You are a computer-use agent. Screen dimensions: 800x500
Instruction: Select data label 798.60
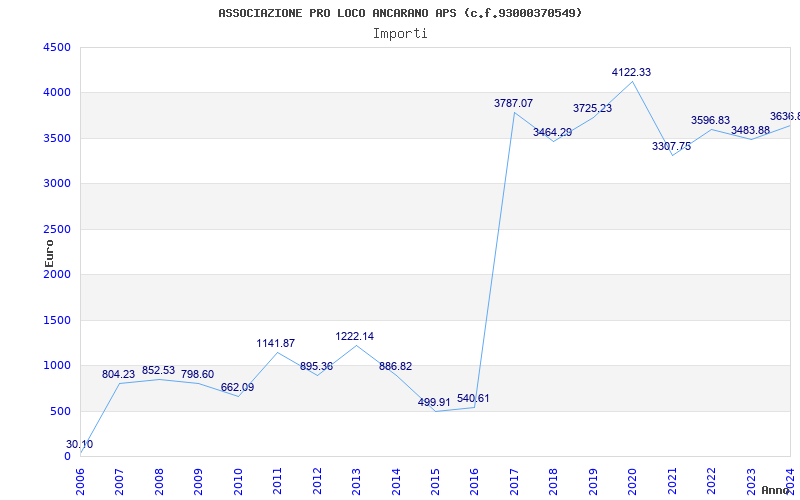point(197,374)
